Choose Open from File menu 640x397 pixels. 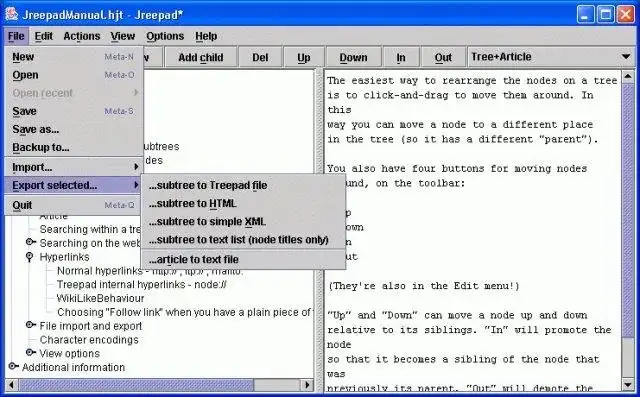(x=73, y=75)
